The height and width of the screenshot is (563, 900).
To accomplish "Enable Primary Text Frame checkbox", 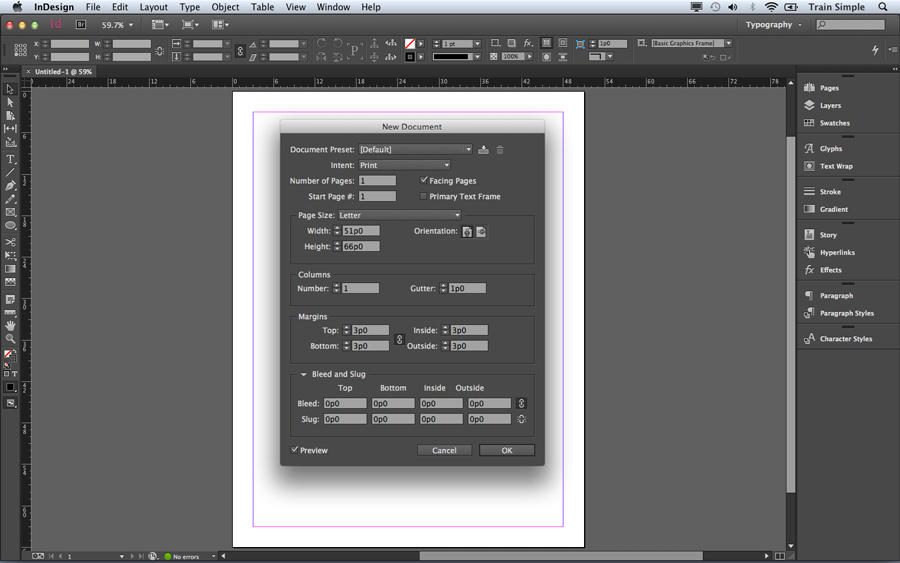I will coord(424,196).
